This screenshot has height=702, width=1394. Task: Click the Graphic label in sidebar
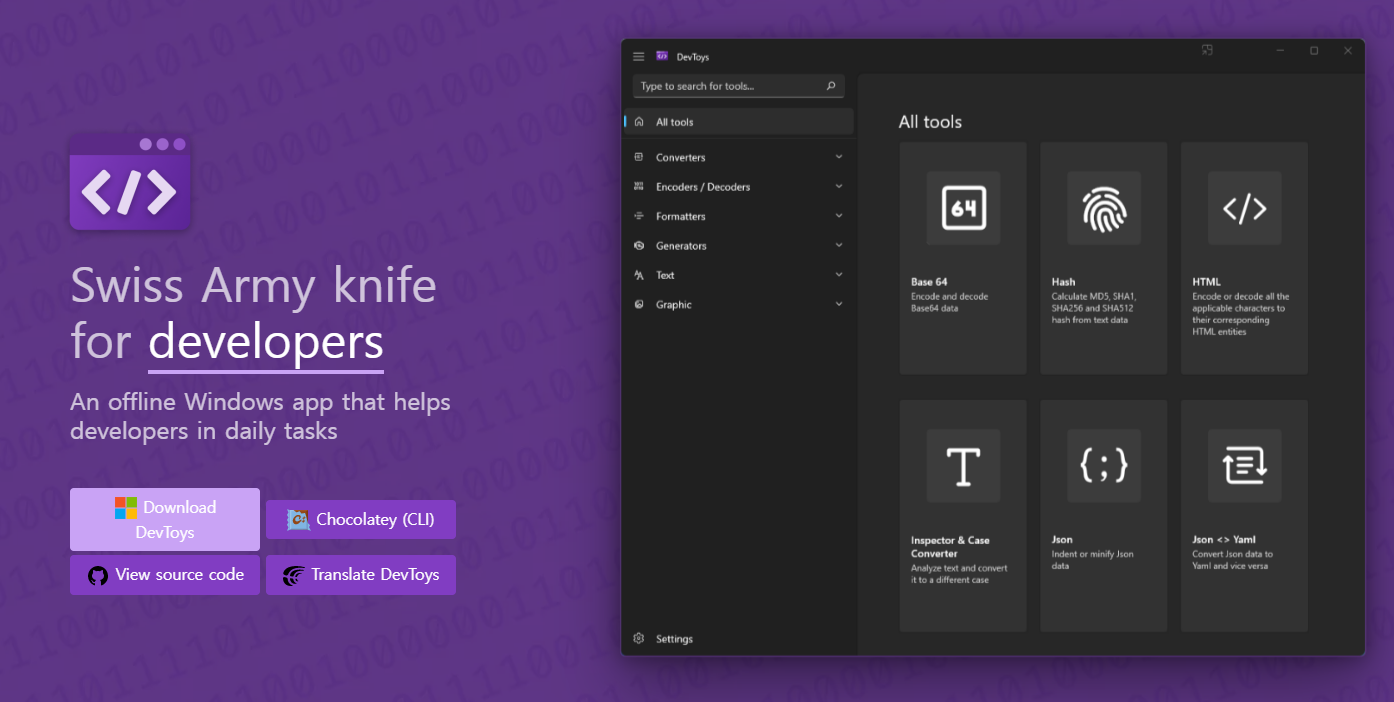pos(673,305)
